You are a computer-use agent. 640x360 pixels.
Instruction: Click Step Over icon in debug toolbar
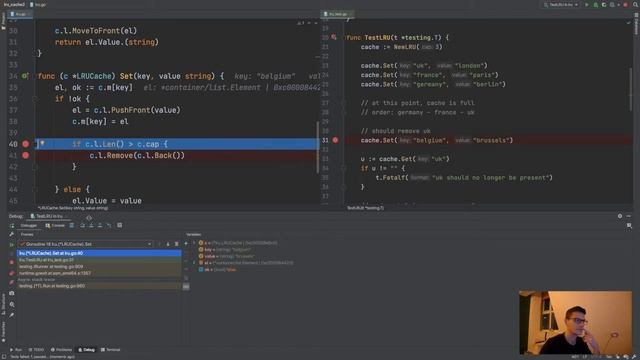[82, 225]
